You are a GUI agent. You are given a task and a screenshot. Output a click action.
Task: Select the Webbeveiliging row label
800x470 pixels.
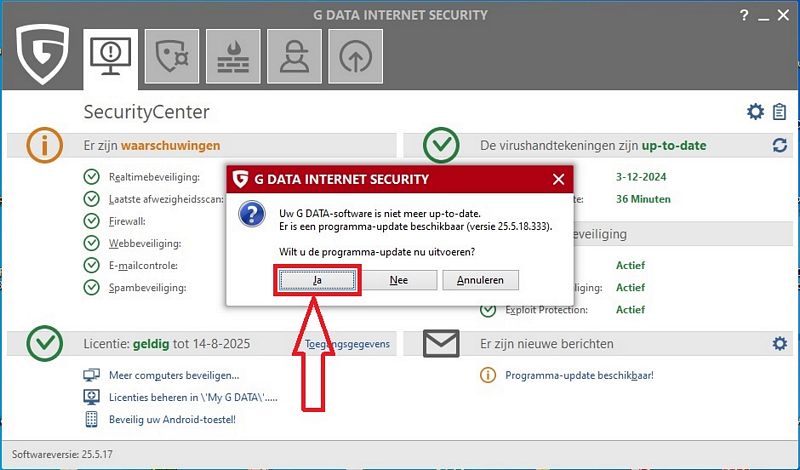pyautogui.click(x=145, y=243)
